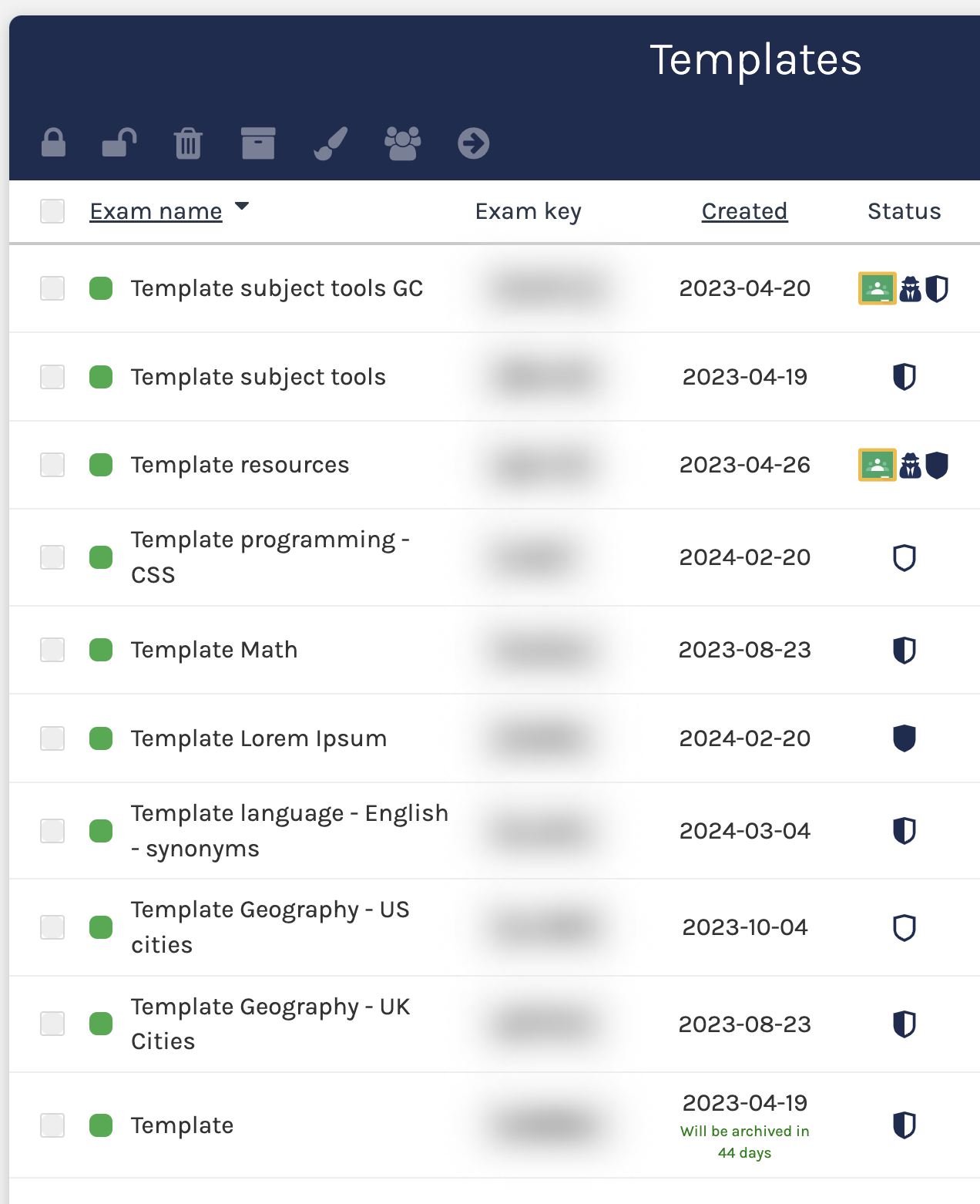Open Google Classroom icon for Template resources
Image resolution: width=980 pixels, height=1204 pixels.
coord(877,464)
